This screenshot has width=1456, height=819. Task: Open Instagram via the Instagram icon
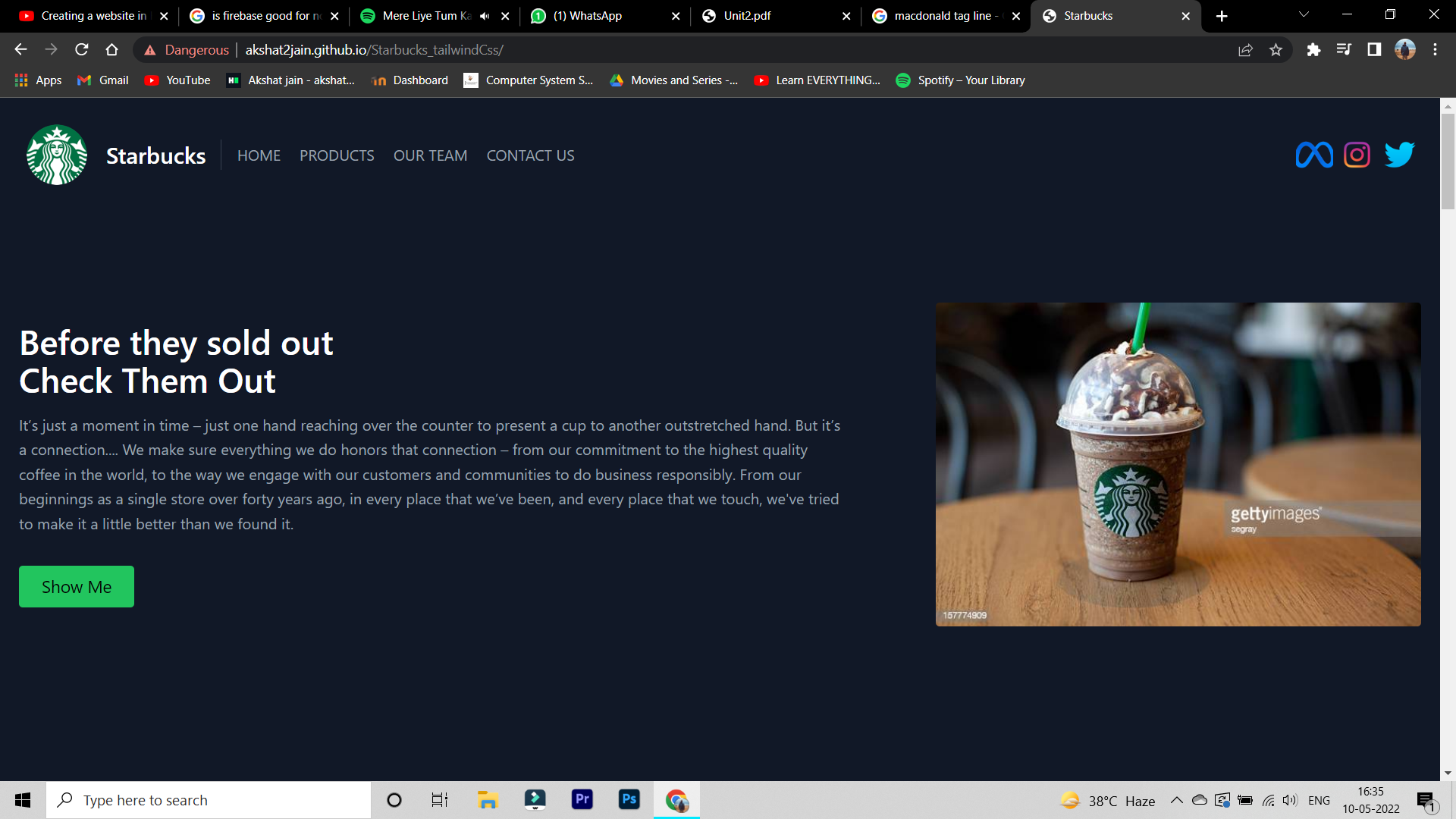1357,154
